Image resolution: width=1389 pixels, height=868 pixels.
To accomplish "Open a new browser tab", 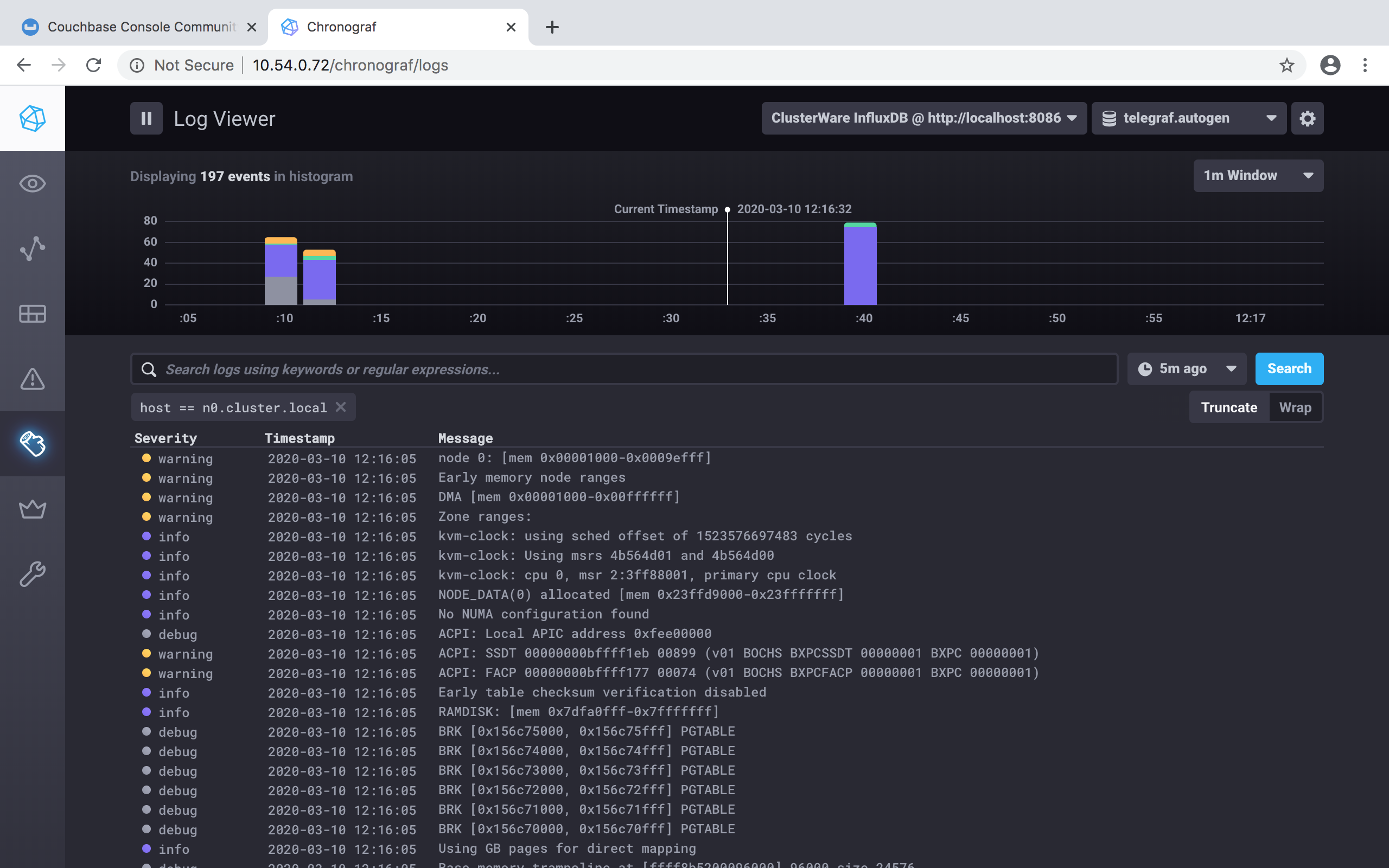I will coord(552,27).
